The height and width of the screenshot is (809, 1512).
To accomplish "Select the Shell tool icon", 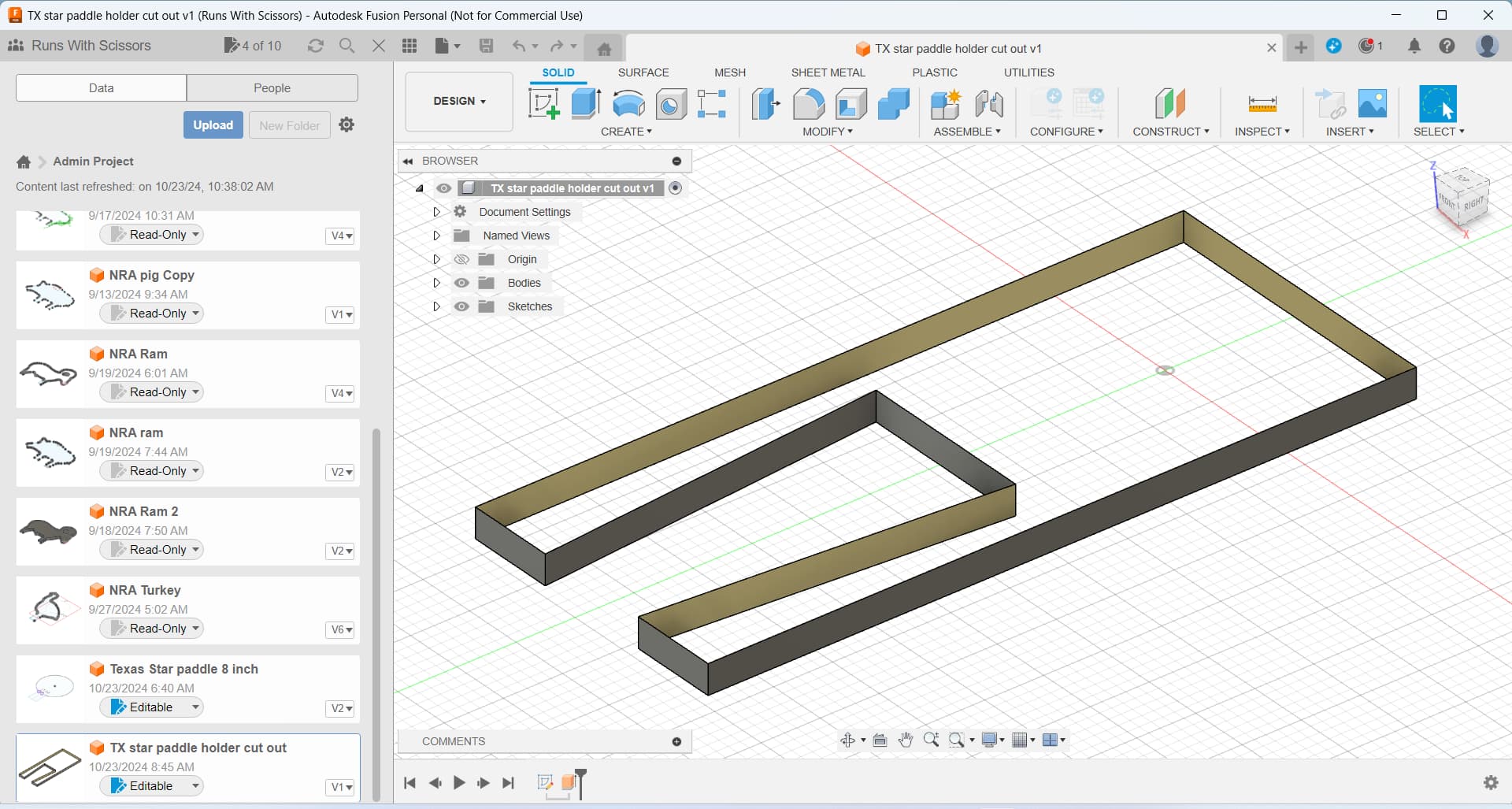I will click(850, 103).
